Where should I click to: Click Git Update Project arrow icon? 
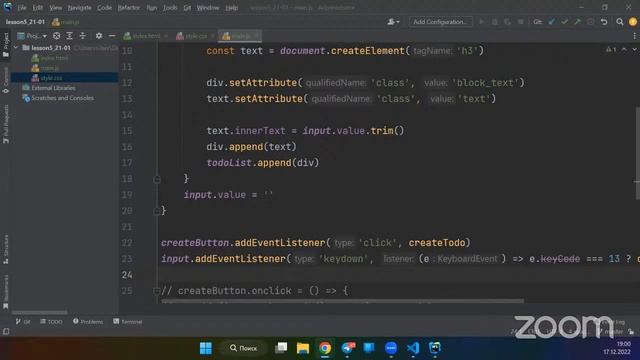pos(551,22)
